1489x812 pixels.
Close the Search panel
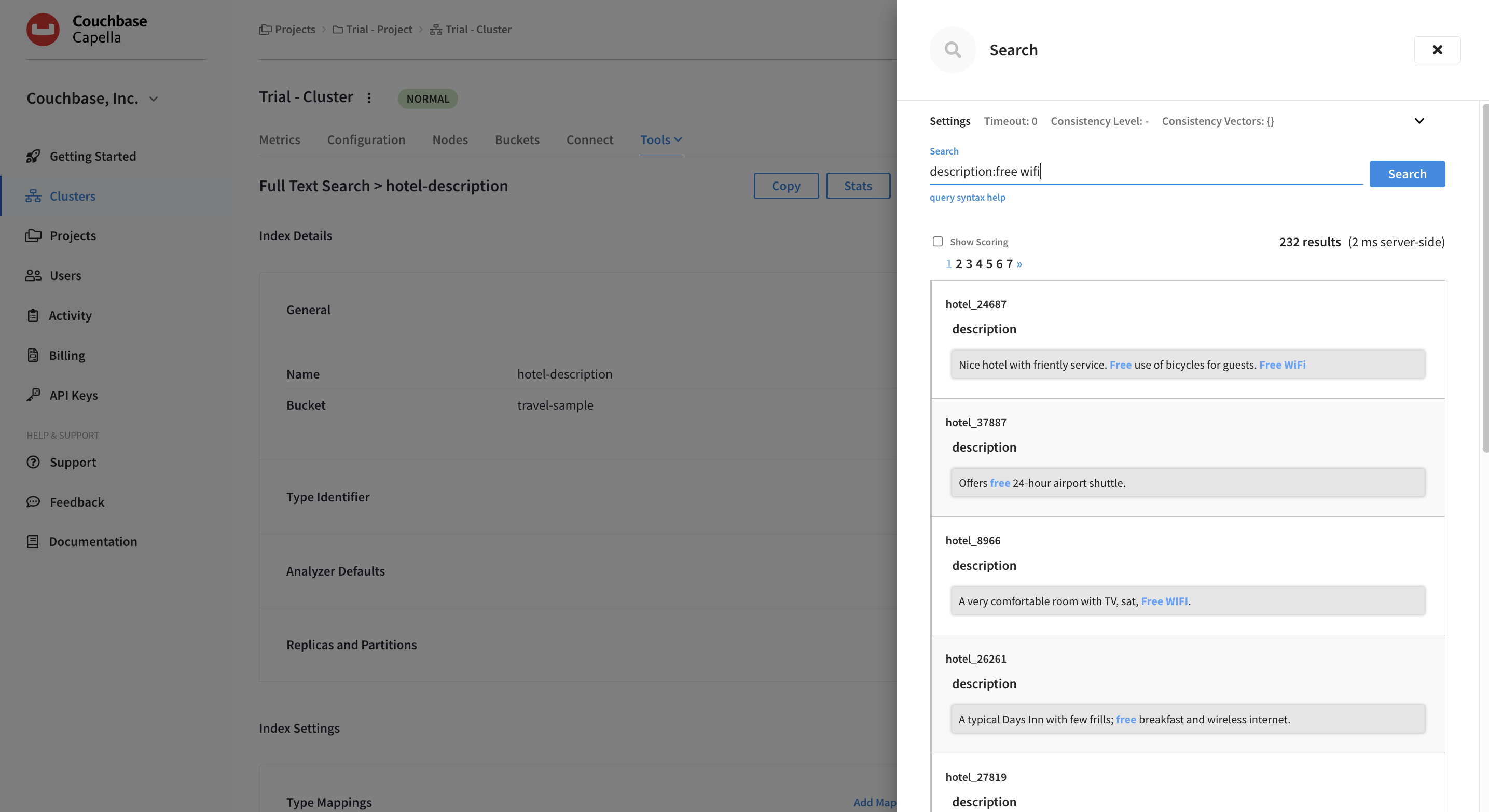click(1437, 50)
